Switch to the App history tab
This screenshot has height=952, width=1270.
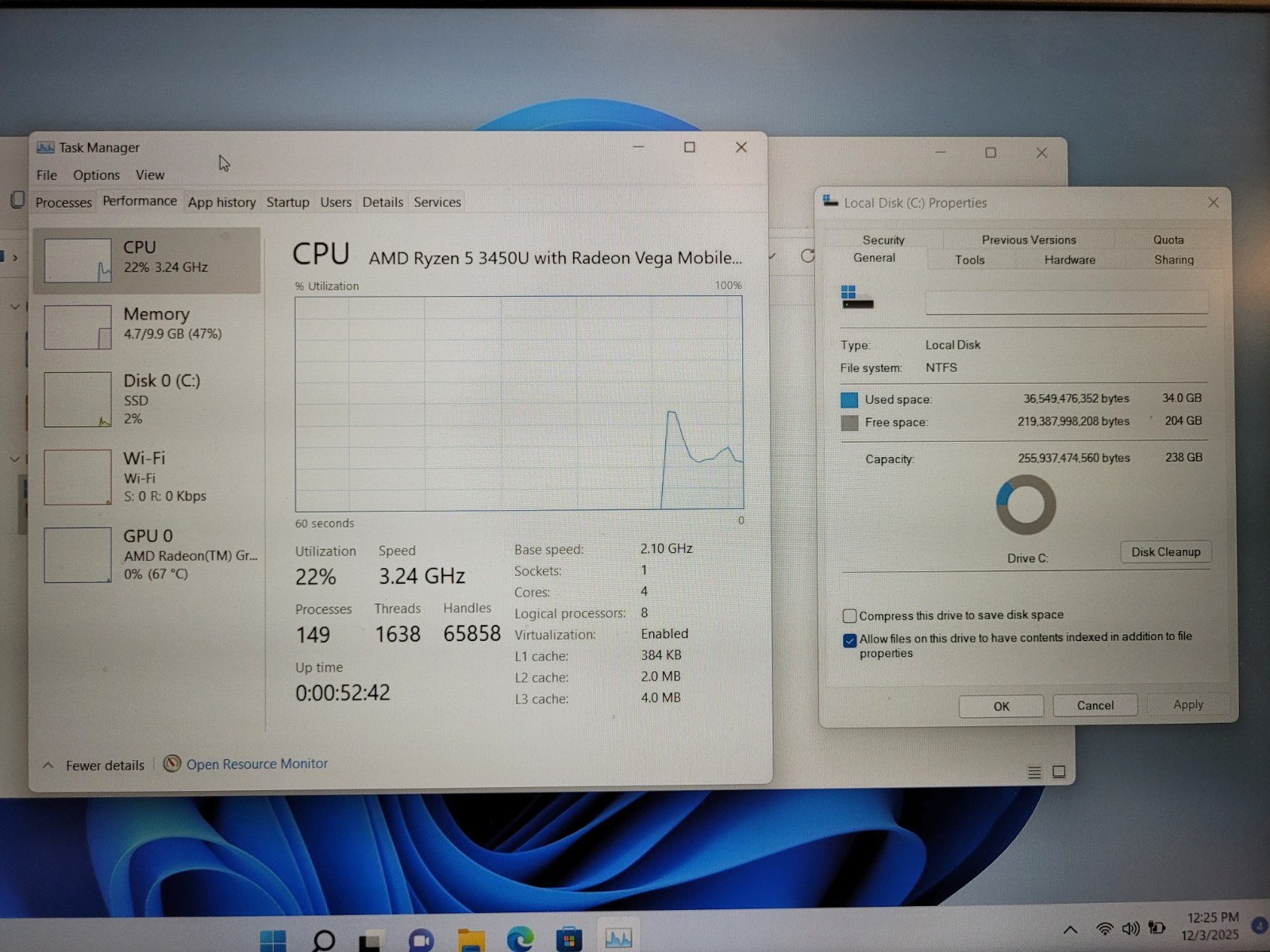coord(221,202)
